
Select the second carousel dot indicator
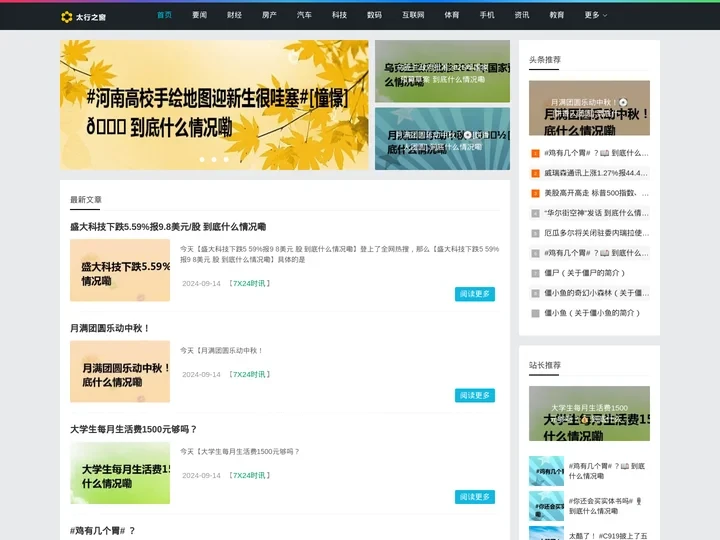pos(214,159)
